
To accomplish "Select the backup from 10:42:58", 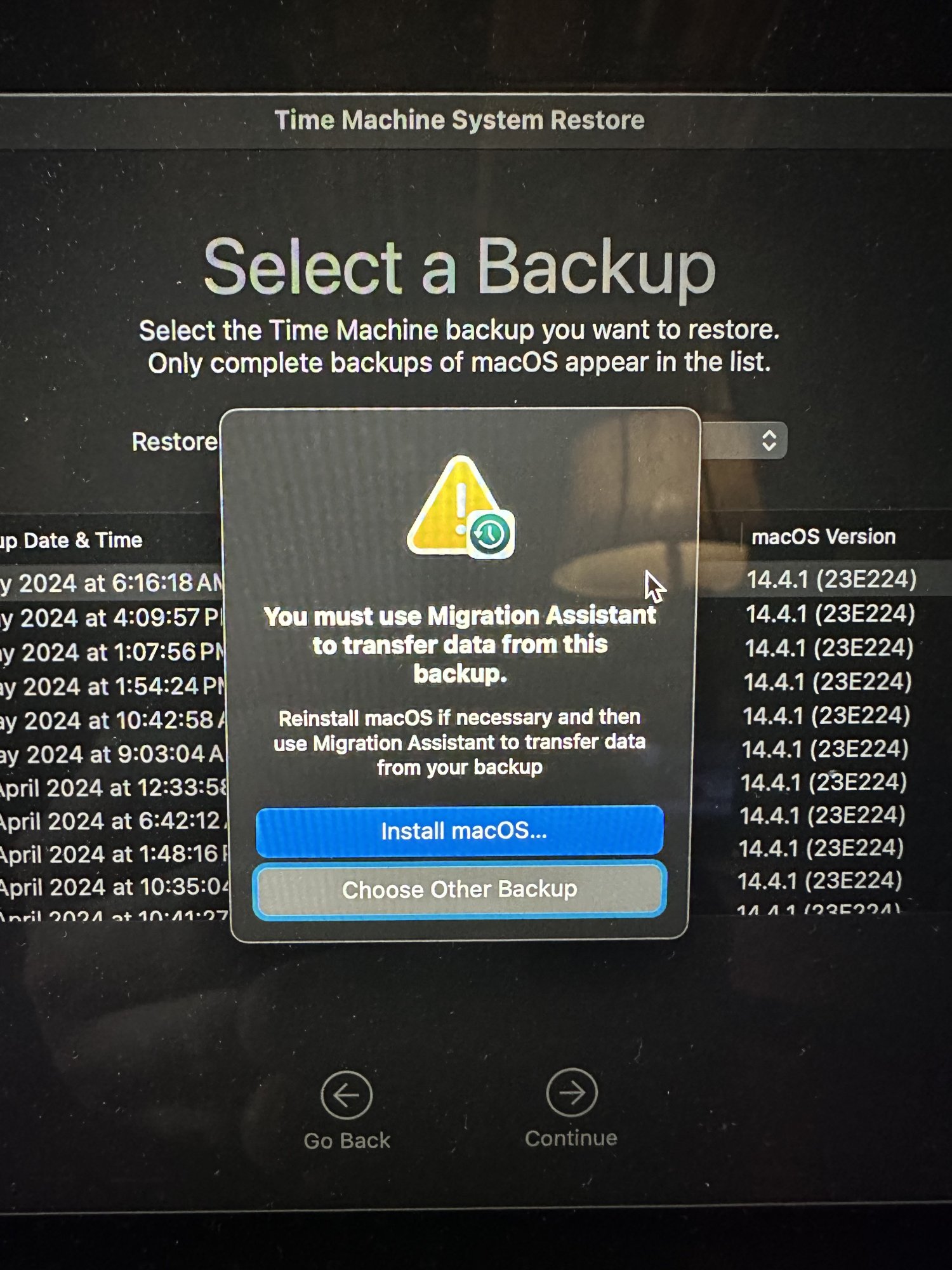I will click(x=113, y=720).
